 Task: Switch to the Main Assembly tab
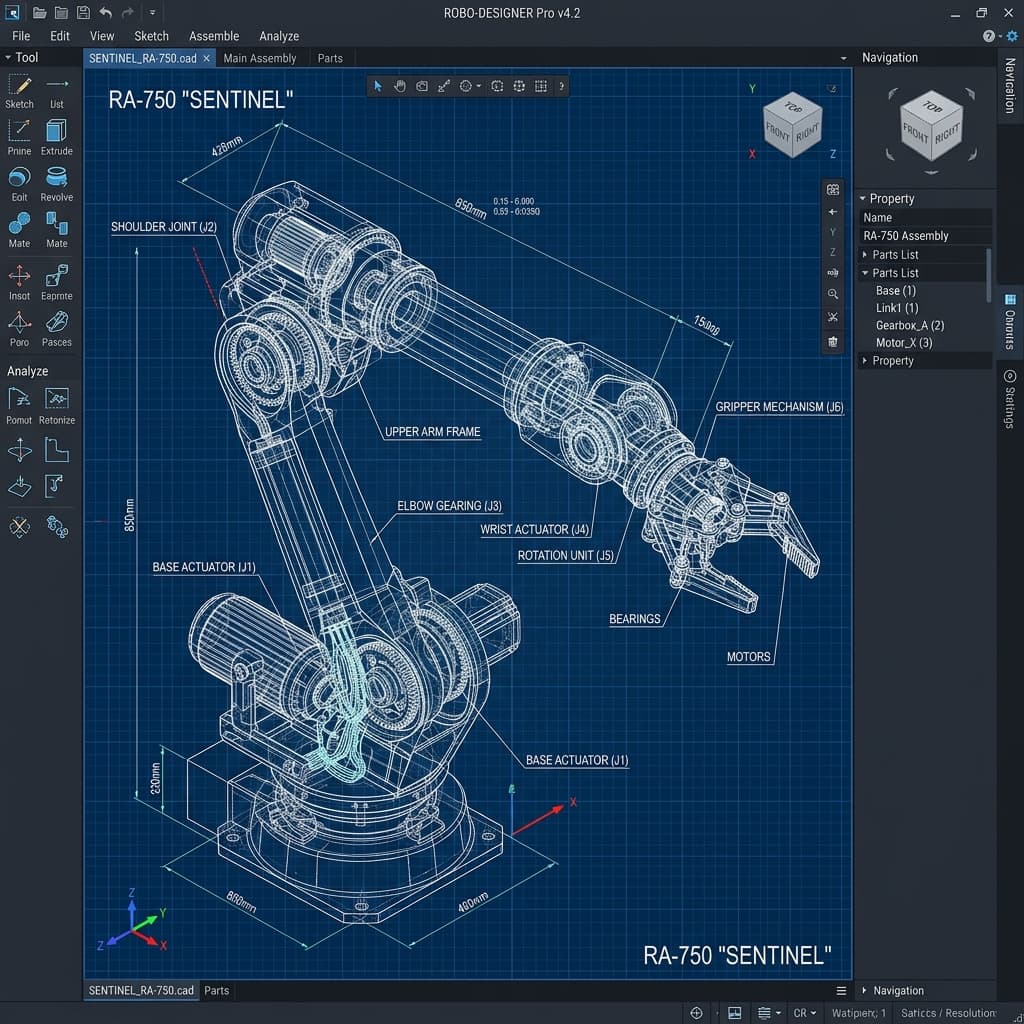tap(260, 58)
